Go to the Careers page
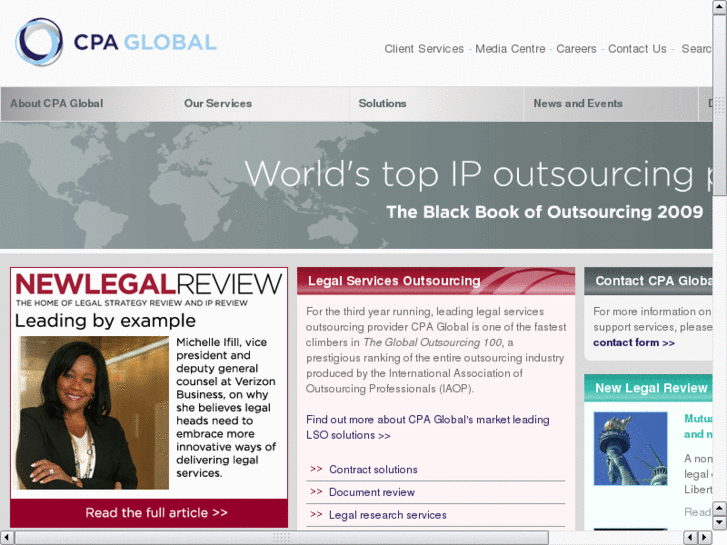Screen dimensions: 727x545 576,49
